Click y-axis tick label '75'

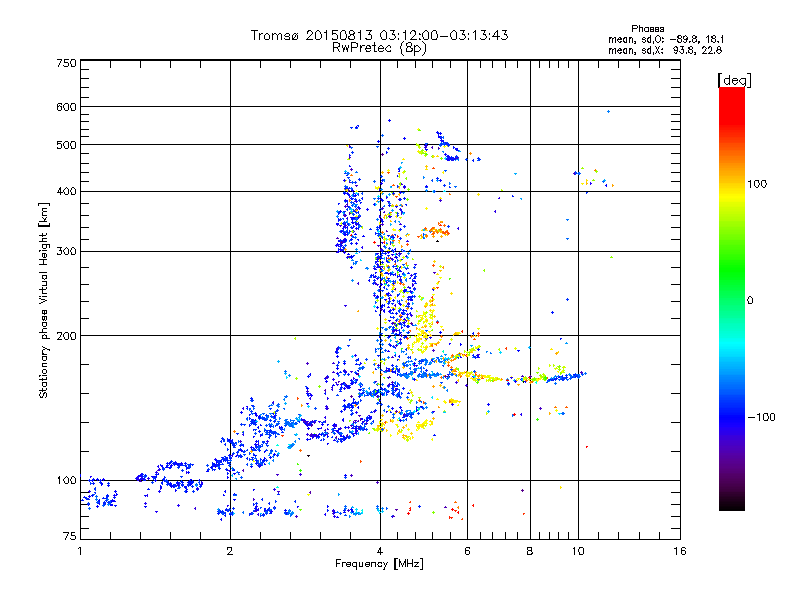[x=70, y=536]
